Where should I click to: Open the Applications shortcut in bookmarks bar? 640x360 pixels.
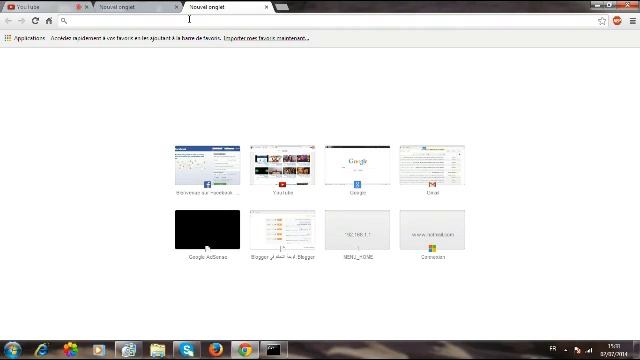point(25,38)
